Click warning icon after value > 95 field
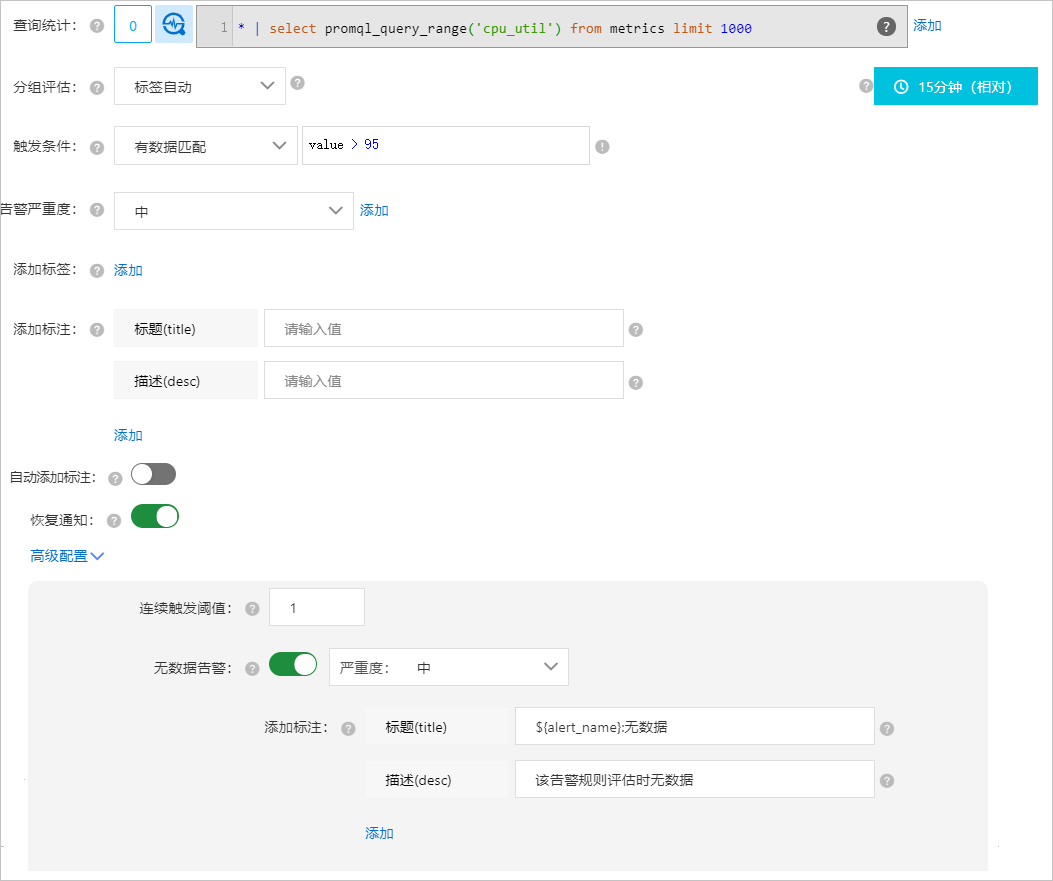 602,146
